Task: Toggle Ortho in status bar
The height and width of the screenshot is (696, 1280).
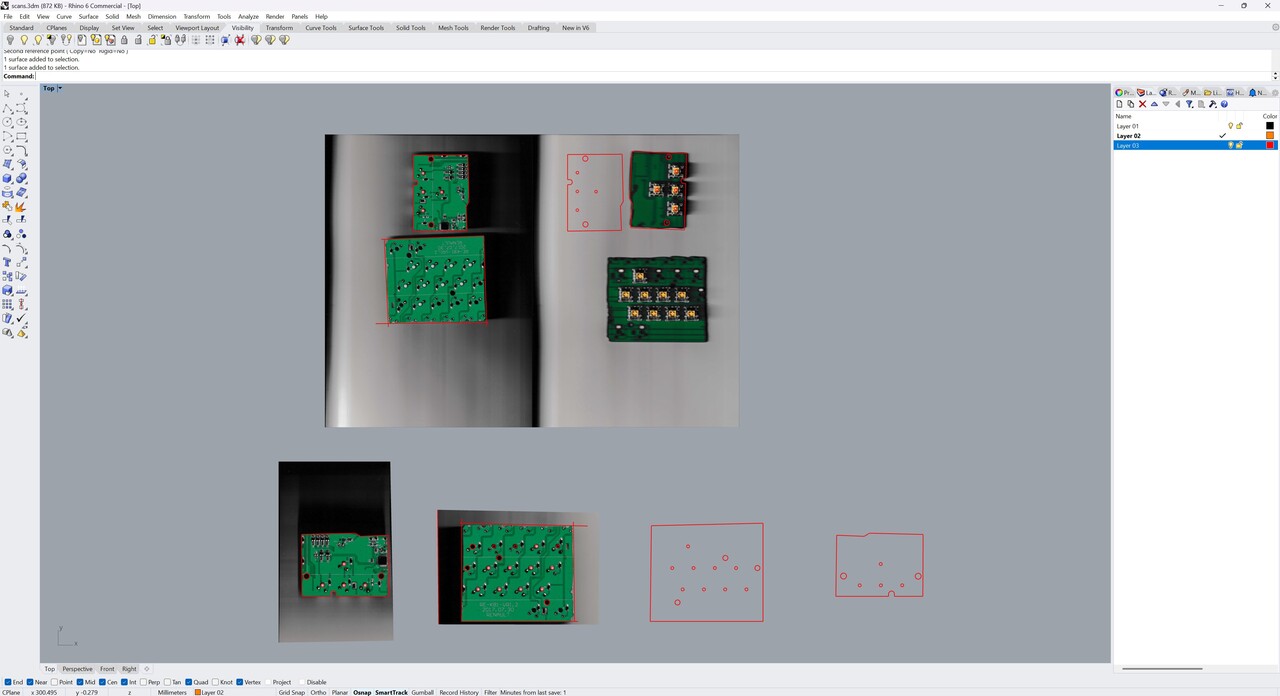Action: coord(318,692)
